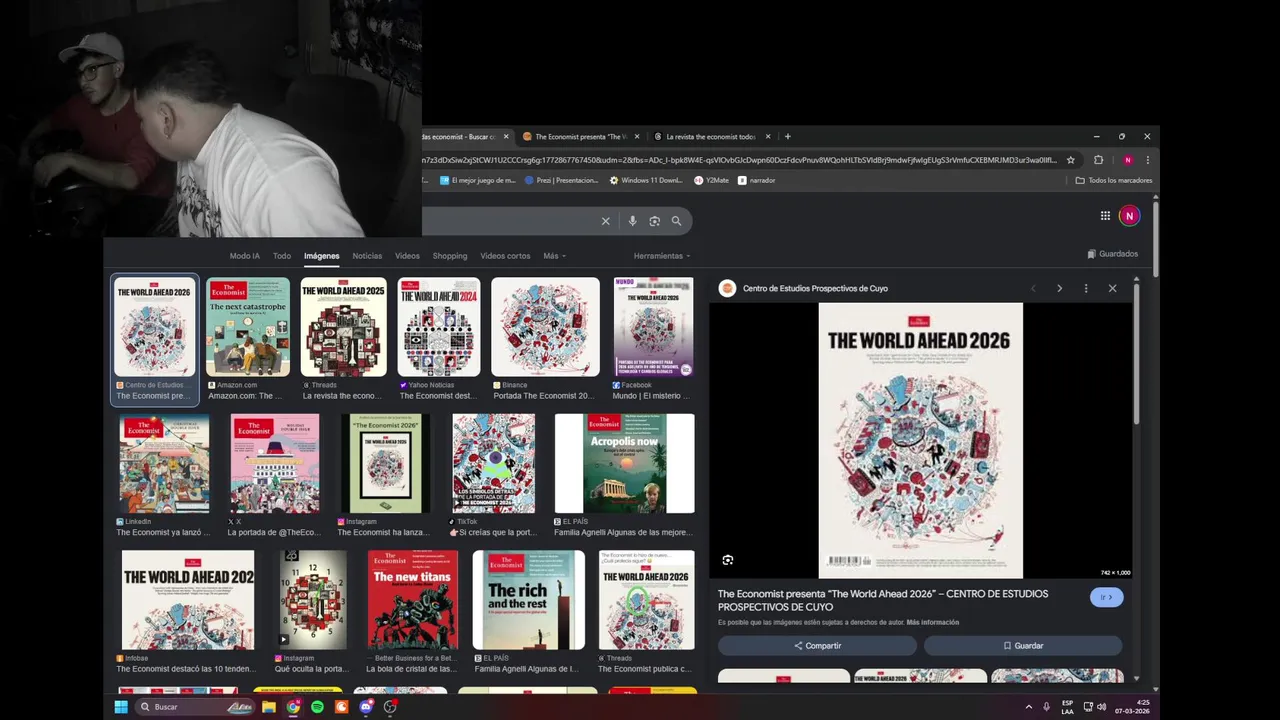Click the Compartir button
The height and width of the screenshot is (720, 1280).
817,646
